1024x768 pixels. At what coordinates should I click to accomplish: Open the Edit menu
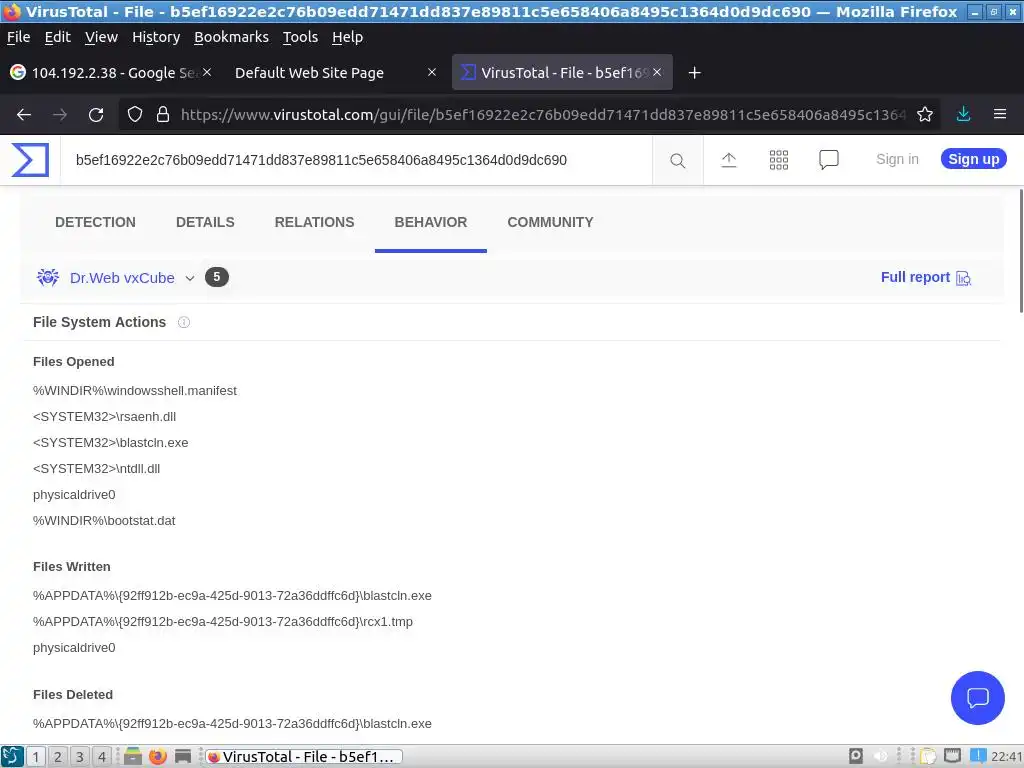[57, 37]
